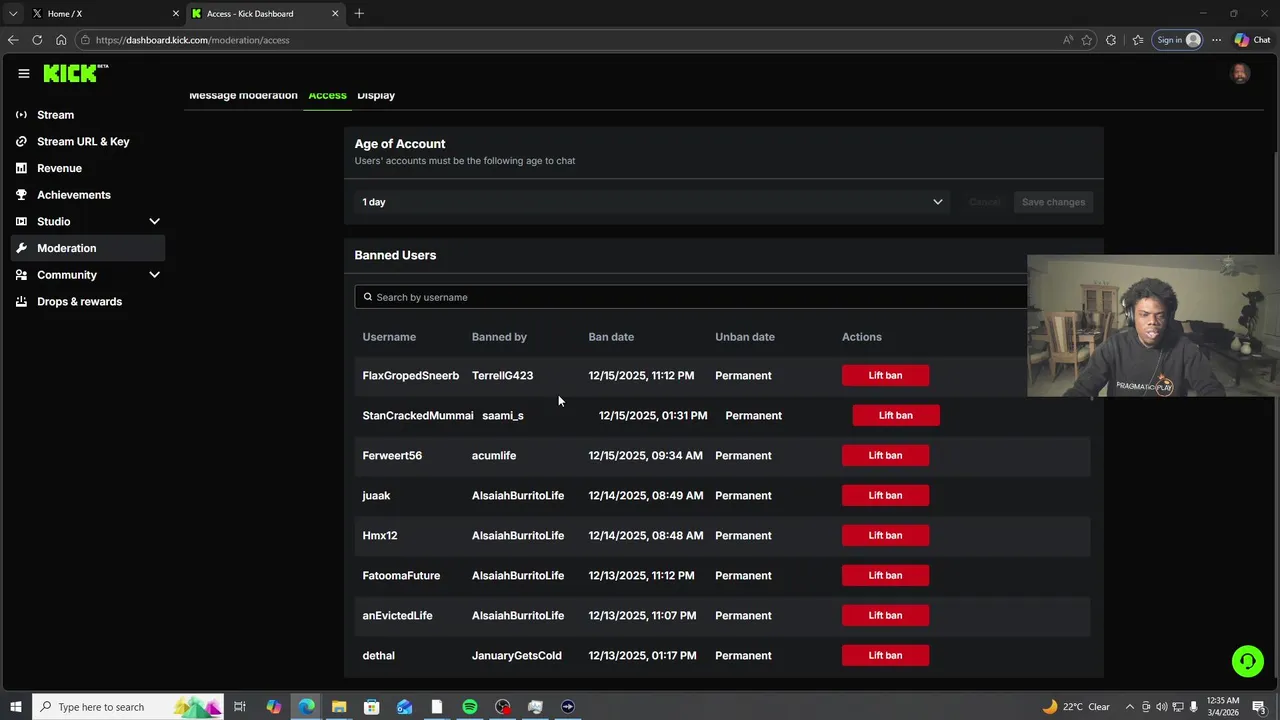1280x720 pixels.
Task: Close the Home / X tab
Action: 176,13
